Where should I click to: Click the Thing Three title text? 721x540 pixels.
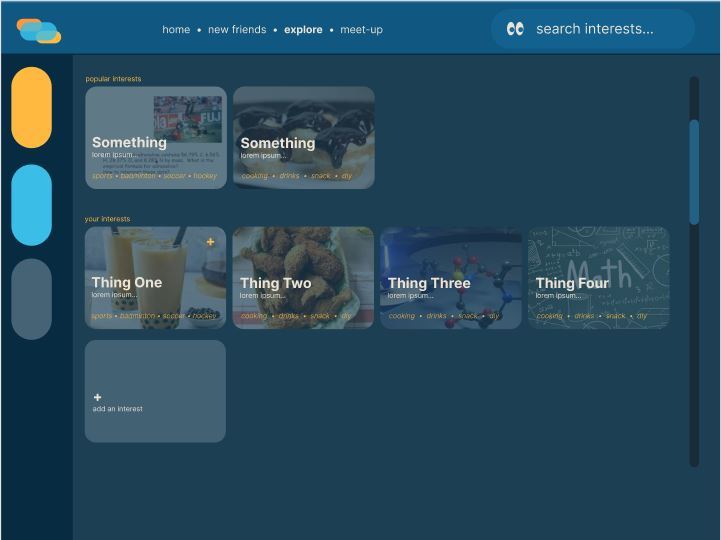coord(429,283)
